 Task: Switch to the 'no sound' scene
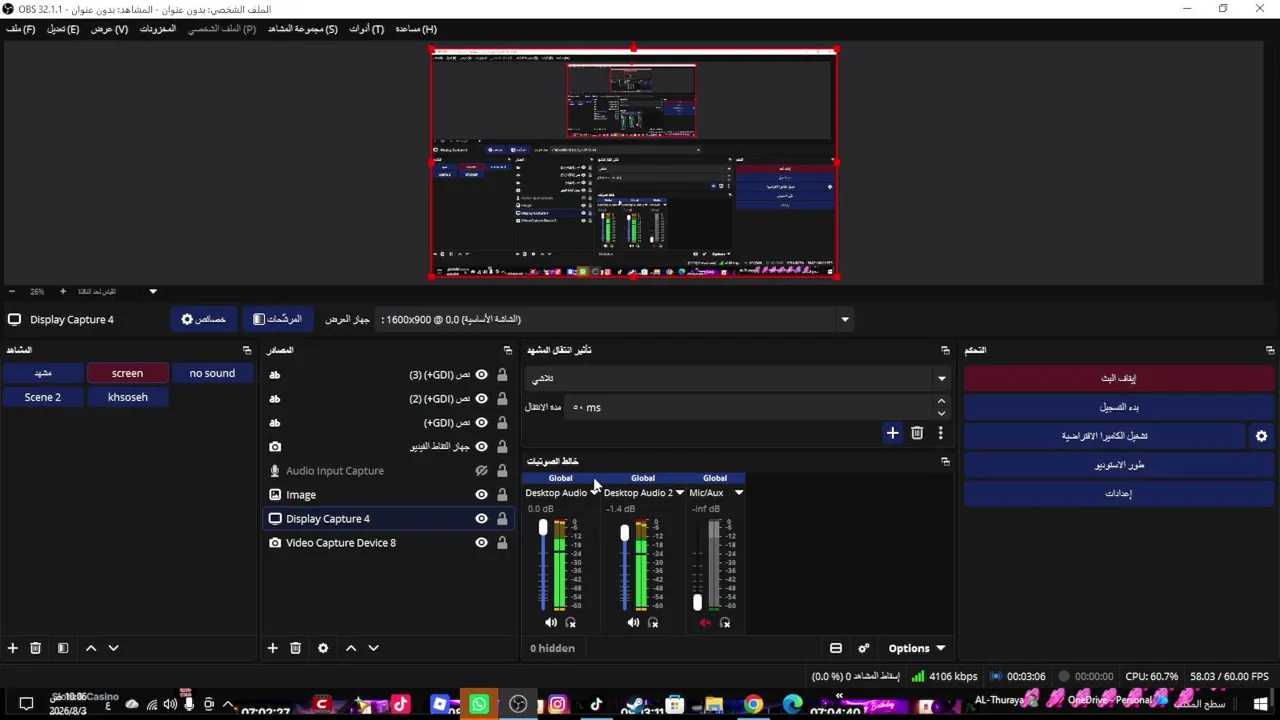click(212, 373)
